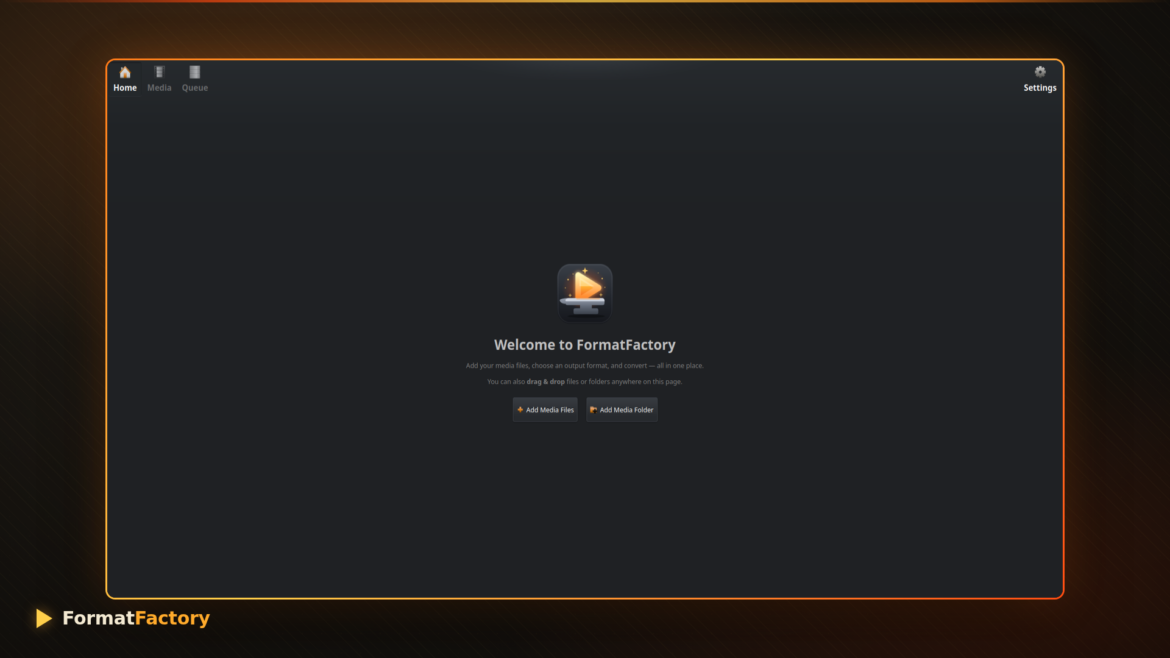Open the Home tab
The height and width of the screenshot is (658, 1170).
click(125, 79)
